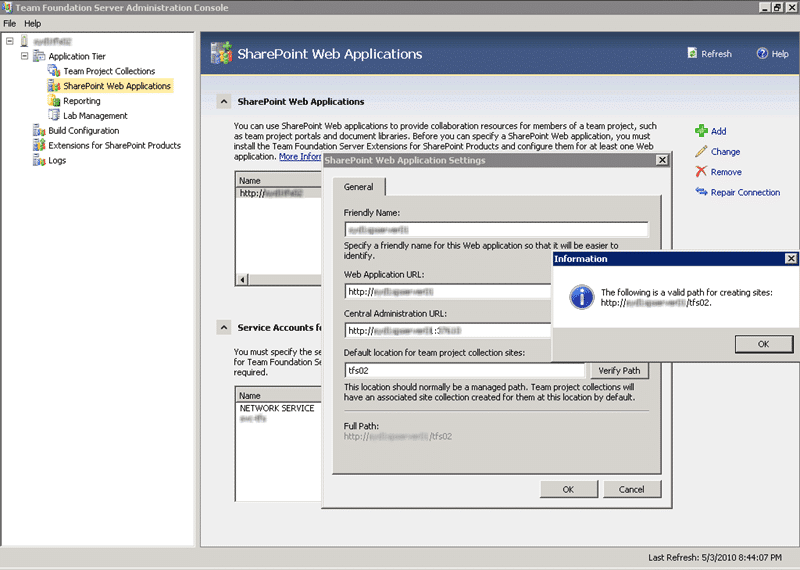Click the Refresh link in header
This screenshot has width=800, height=570.
(x=716, y=54)
